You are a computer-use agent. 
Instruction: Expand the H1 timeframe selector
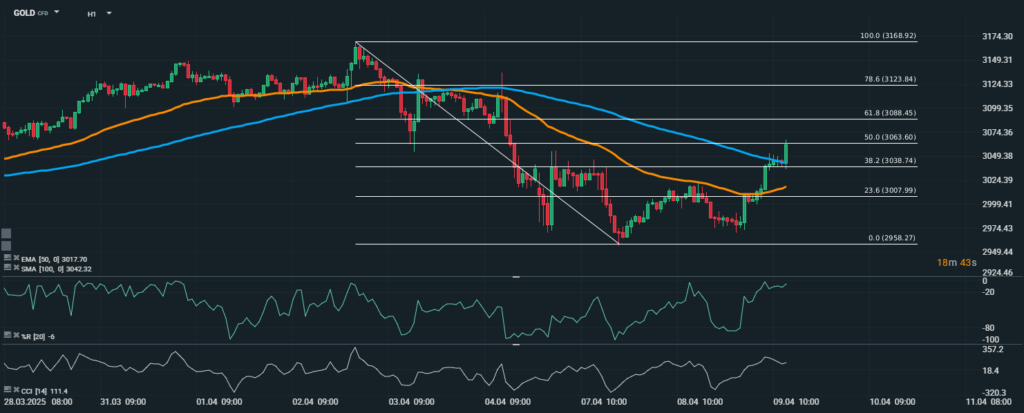108,13
